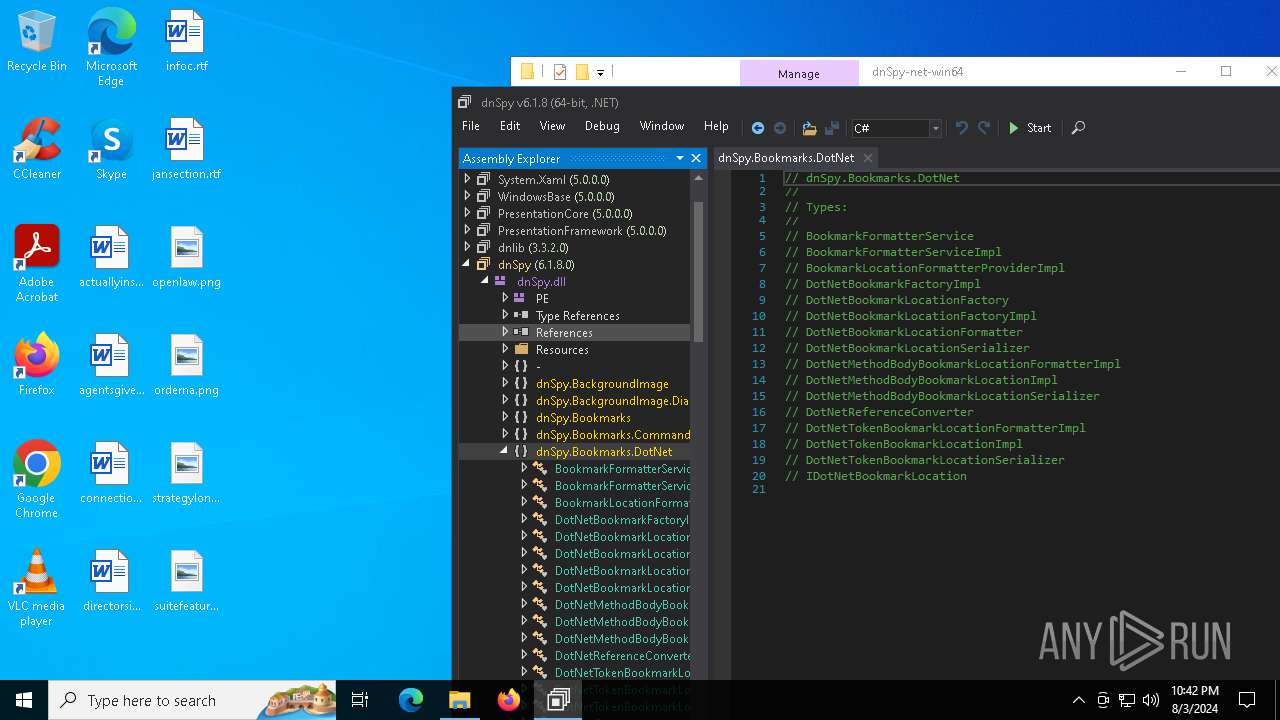Click the DotNetBookmarkLocationFactory comment line
The height and width of the screenshot is (720, 1280).
pos(897,300)
